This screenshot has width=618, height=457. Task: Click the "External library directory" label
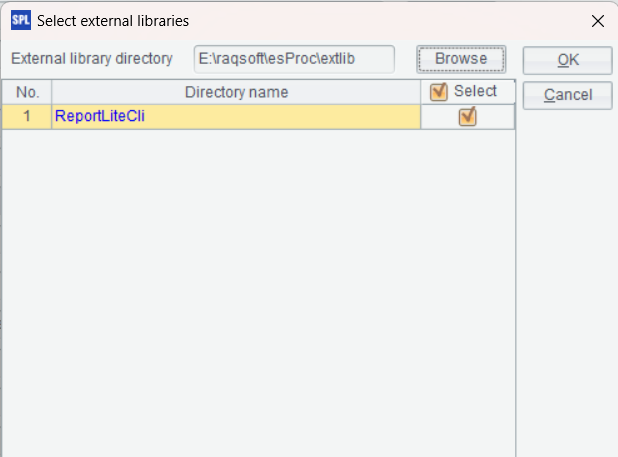(x=92, y=59)
